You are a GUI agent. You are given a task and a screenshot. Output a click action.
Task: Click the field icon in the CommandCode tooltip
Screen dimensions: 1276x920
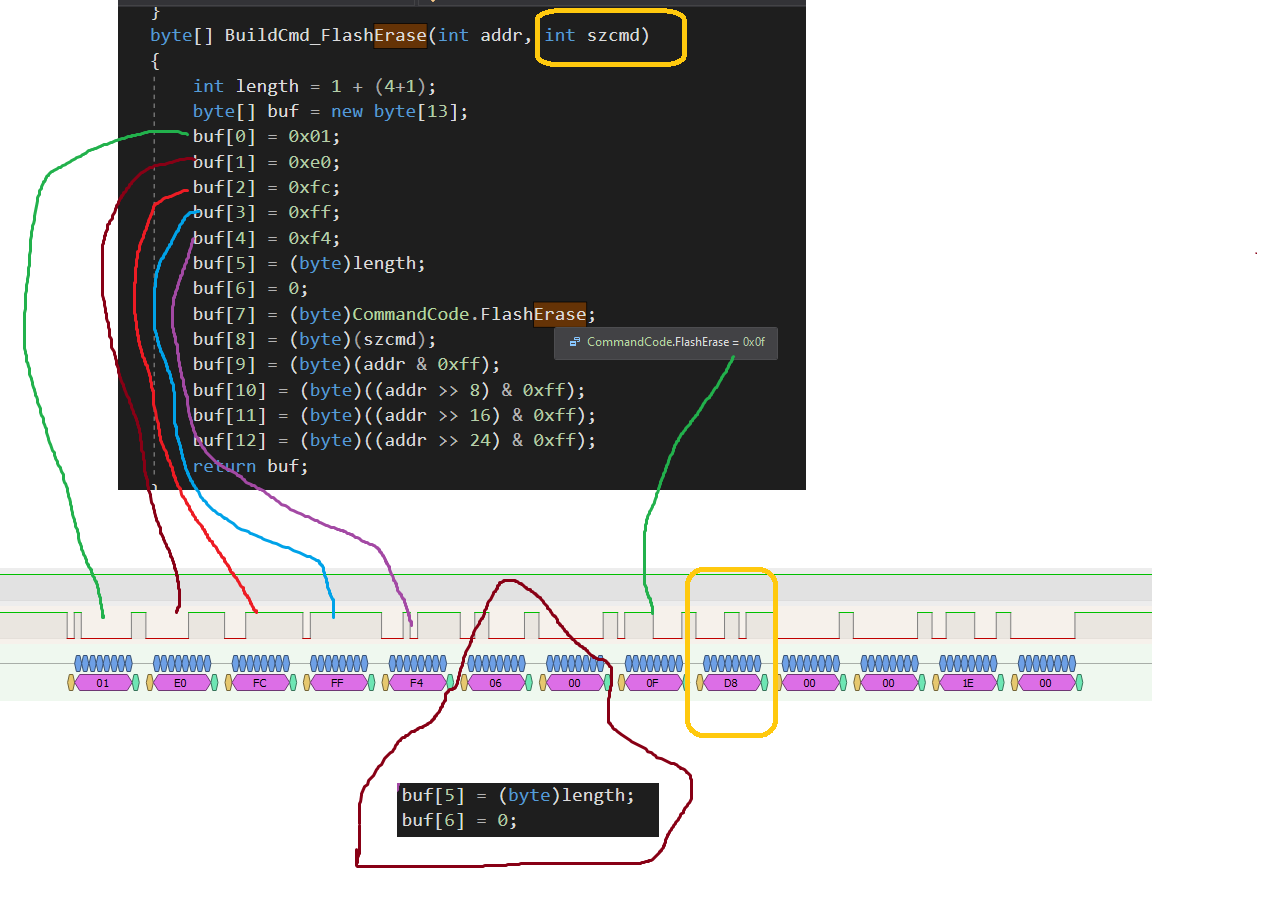(x=575, y=342)
